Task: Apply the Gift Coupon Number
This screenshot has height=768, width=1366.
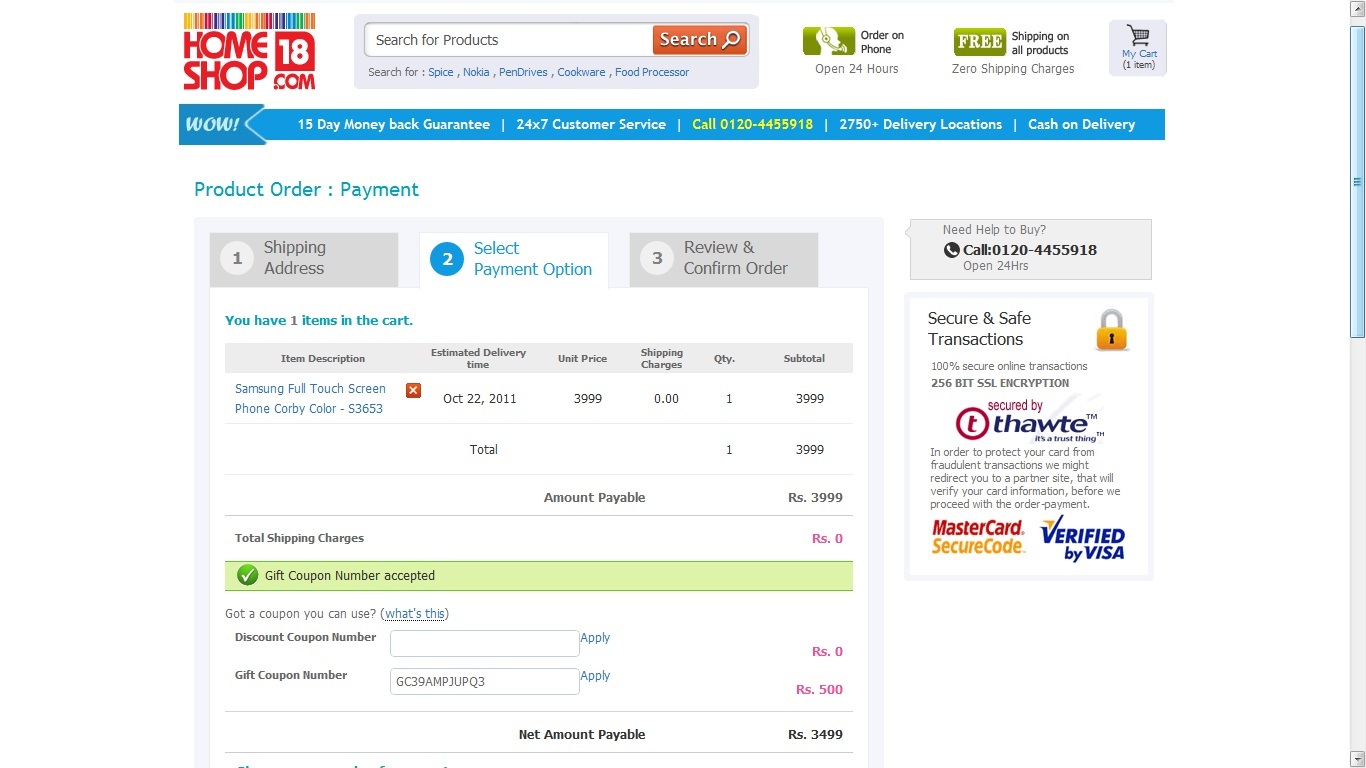Action: pyautogui.click(x=595, y=676)
